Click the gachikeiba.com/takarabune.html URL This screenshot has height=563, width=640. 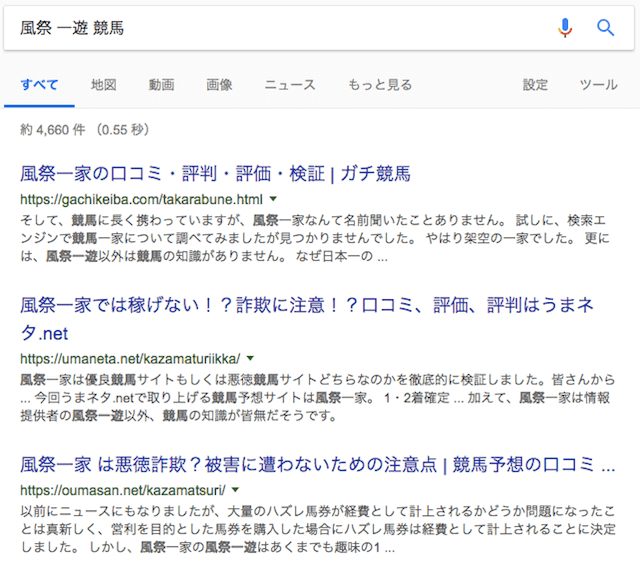(x=141, y=199)
